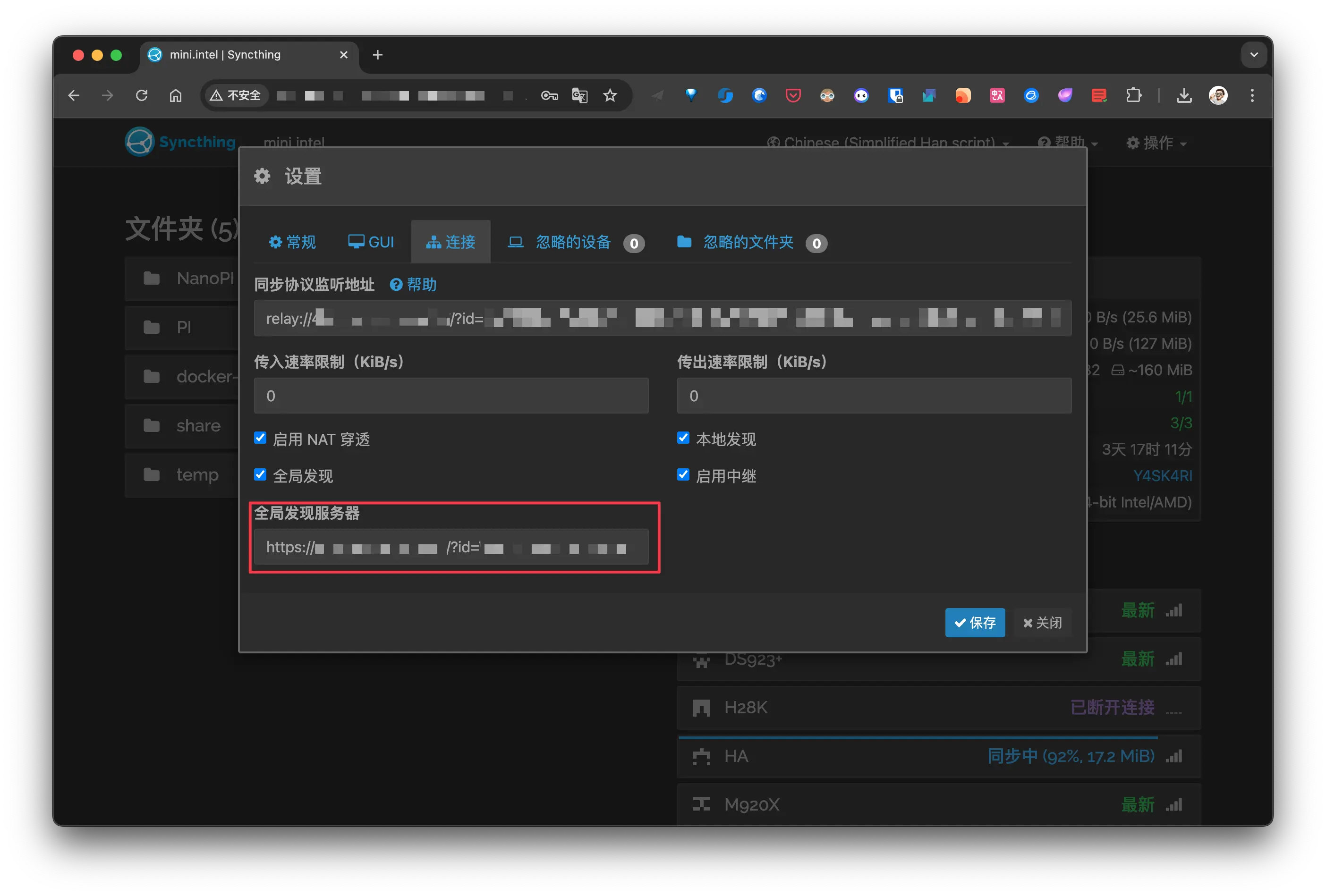Click the help question mark link
The width and height of the screenshot is (1326, 896).
[x=413, y=285]
